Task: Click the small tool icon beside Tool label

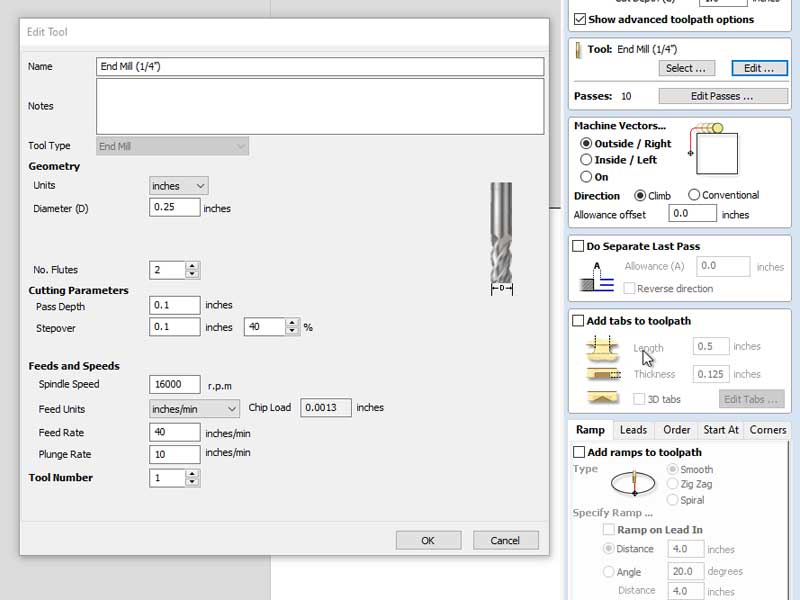Action: coord(578,49)
